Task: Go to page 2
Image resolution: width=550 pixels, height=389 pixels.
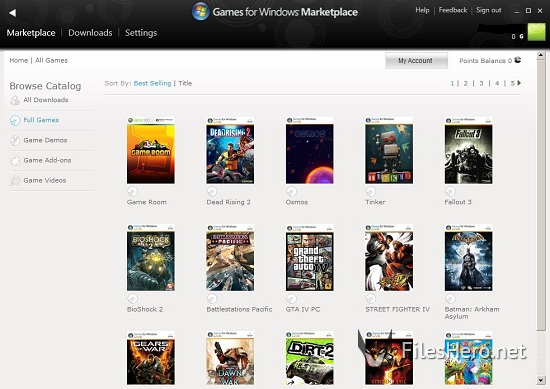Action: (465, 83)
